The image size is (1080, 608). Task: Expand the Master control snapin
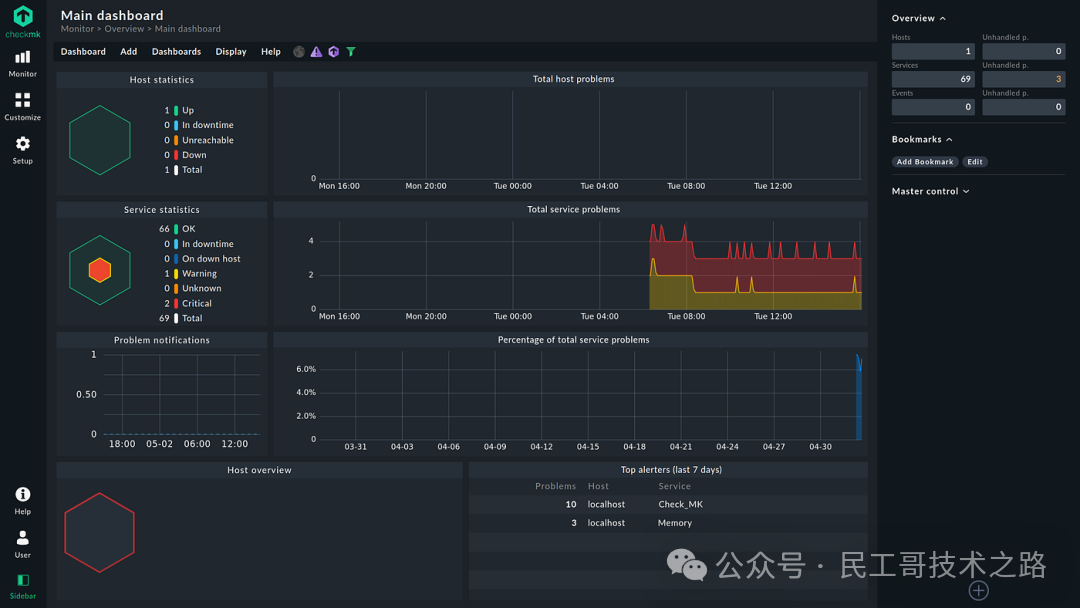[x=931, y=191]
